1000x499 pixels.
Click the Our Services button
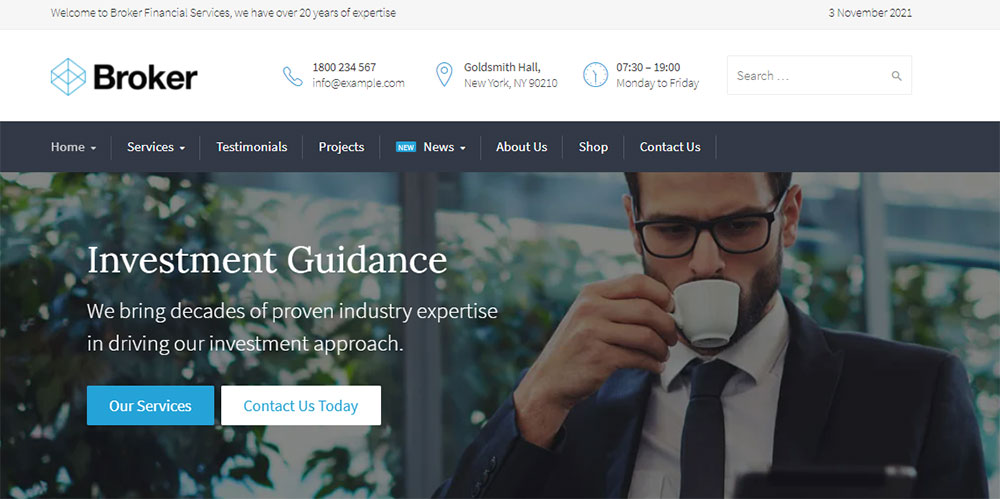tap(151, 405)
